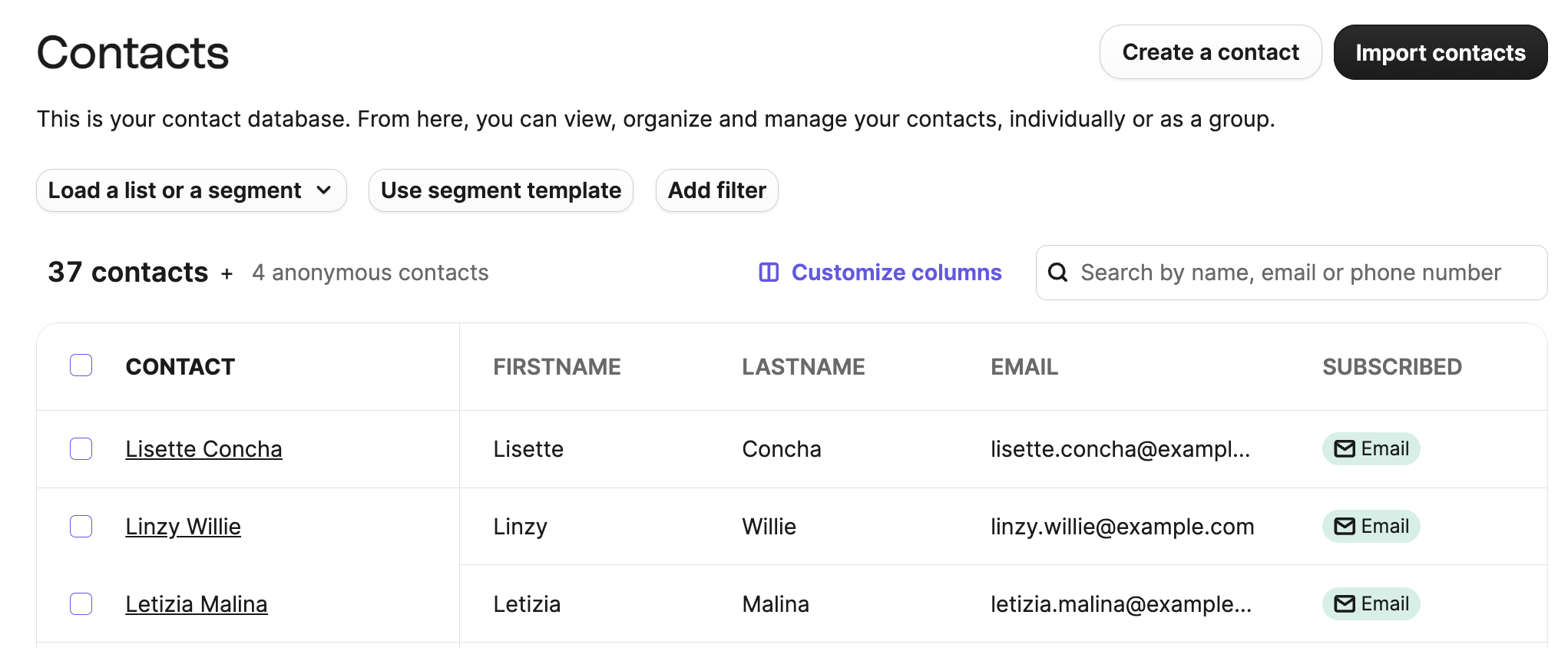Open Linzy Willie contact link
The width and height of the screenshot is (1568, 648).
183,527
